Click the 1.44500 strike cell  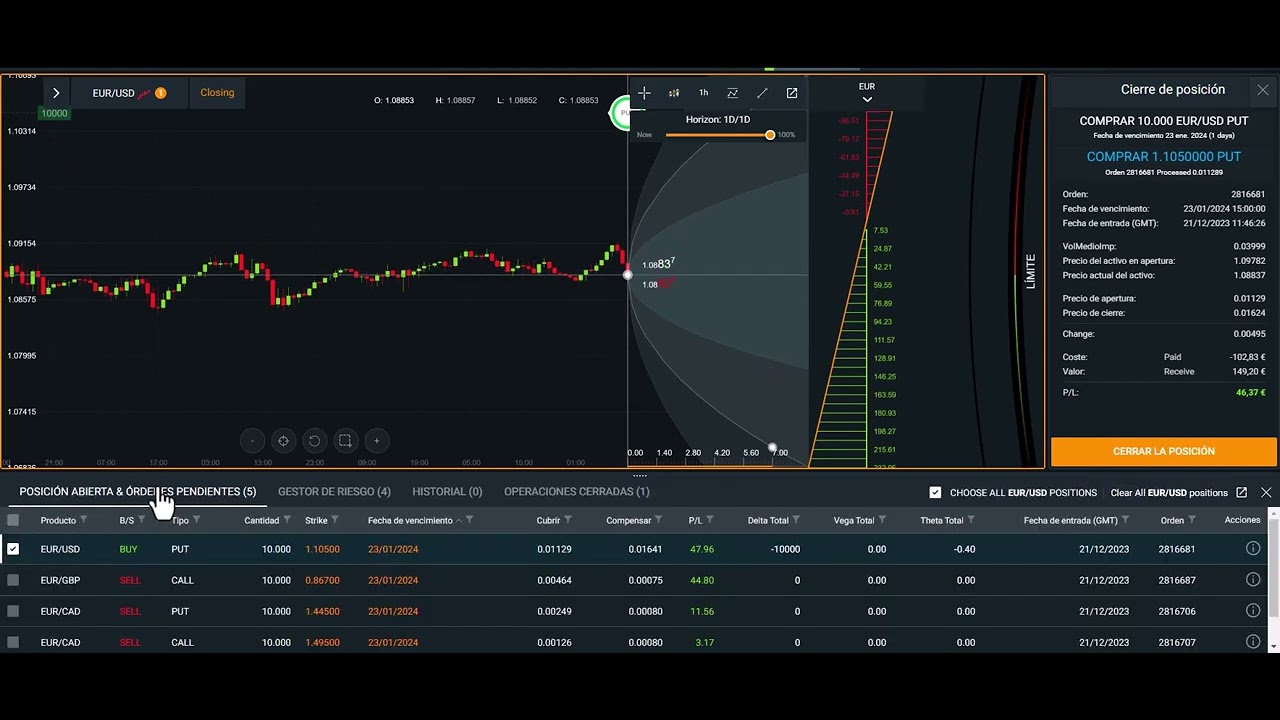(x=322, y=611)
